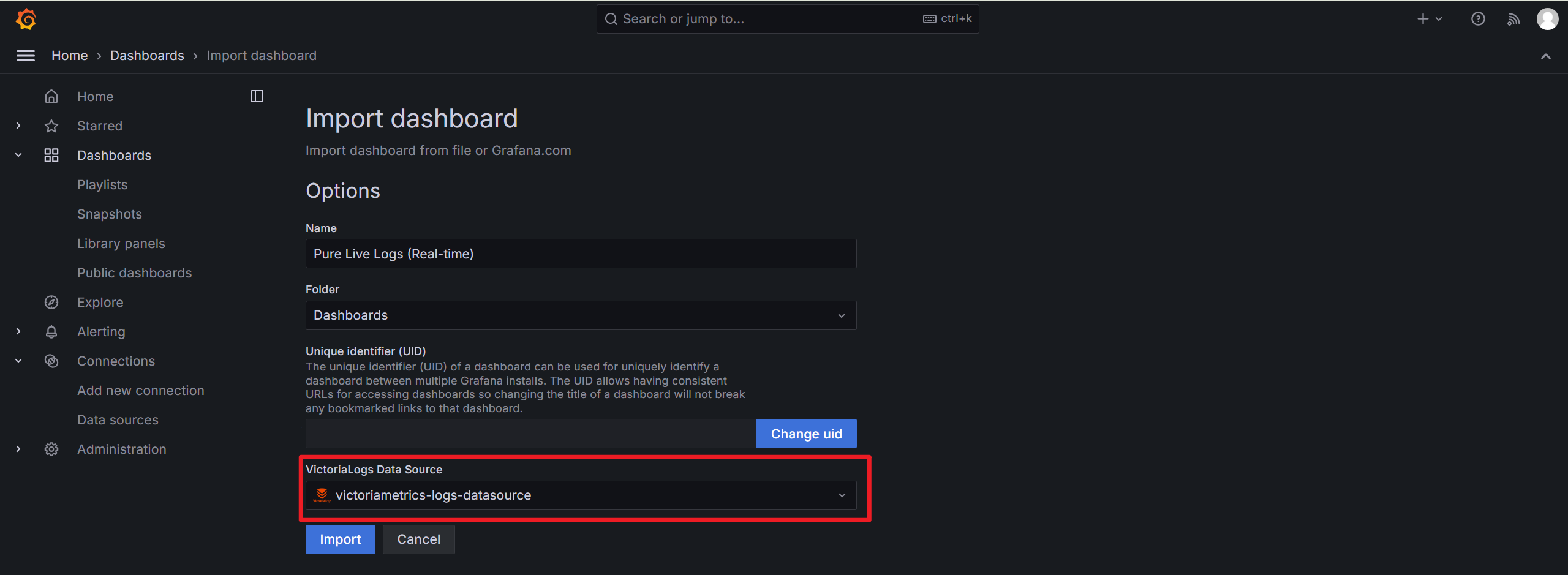This screenshot has height=575, width=1568.
Task: Open Dashboards in the sidebar
Action: click(x=114, y=155)
